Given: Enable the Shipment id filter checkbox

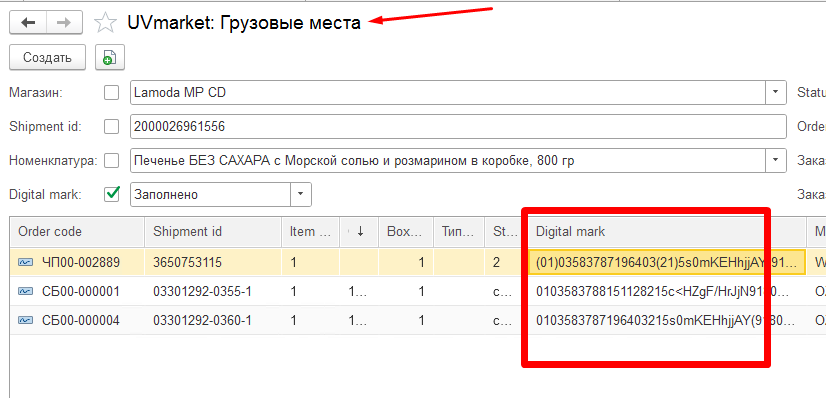Looking at the screenshot, I should 112,126.
